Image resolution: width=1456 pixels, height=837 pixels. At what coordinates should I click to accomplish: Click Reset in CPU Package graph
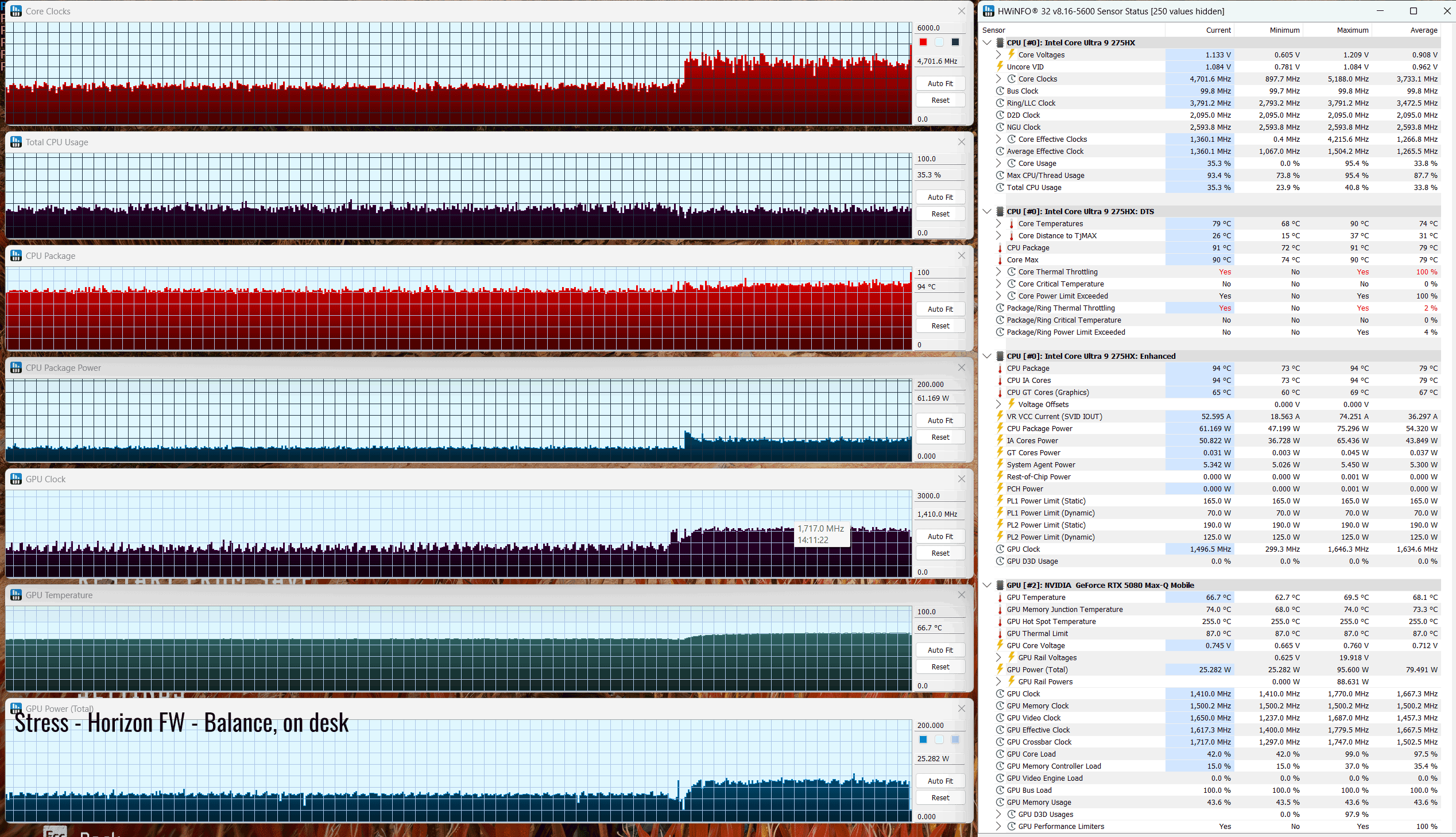point(940,326)
